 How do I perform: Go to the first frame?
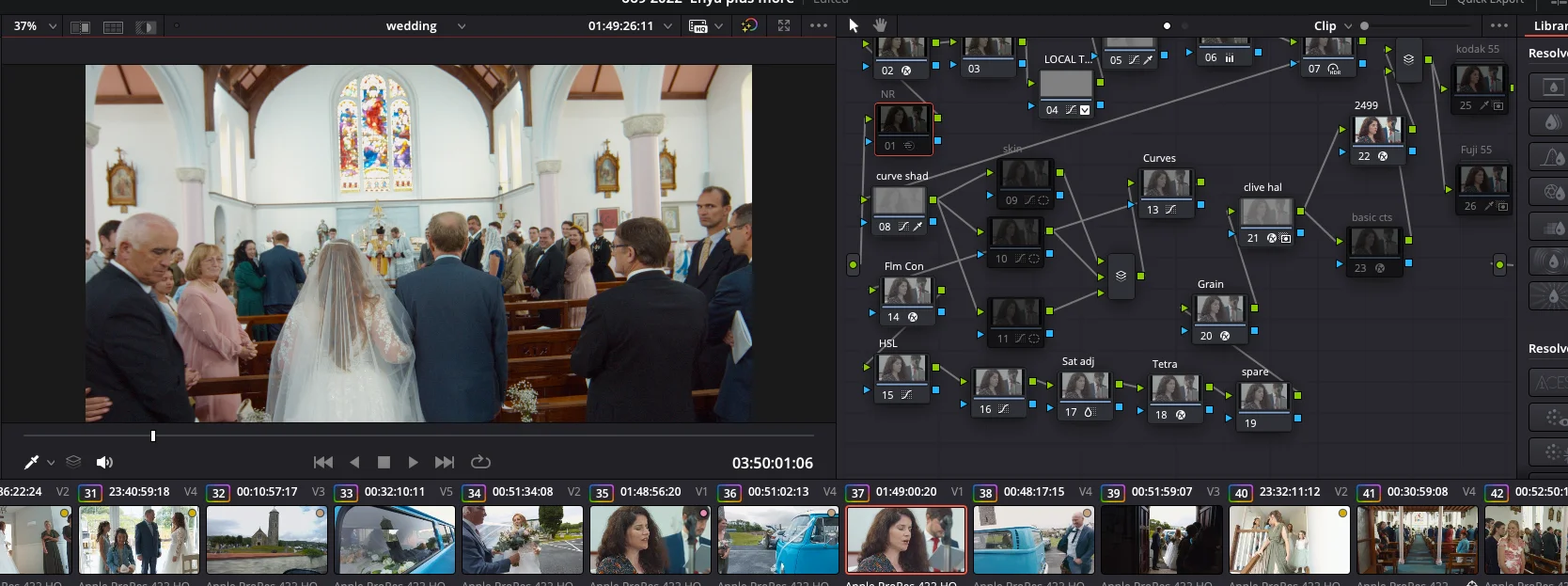[x=323, y=462]
